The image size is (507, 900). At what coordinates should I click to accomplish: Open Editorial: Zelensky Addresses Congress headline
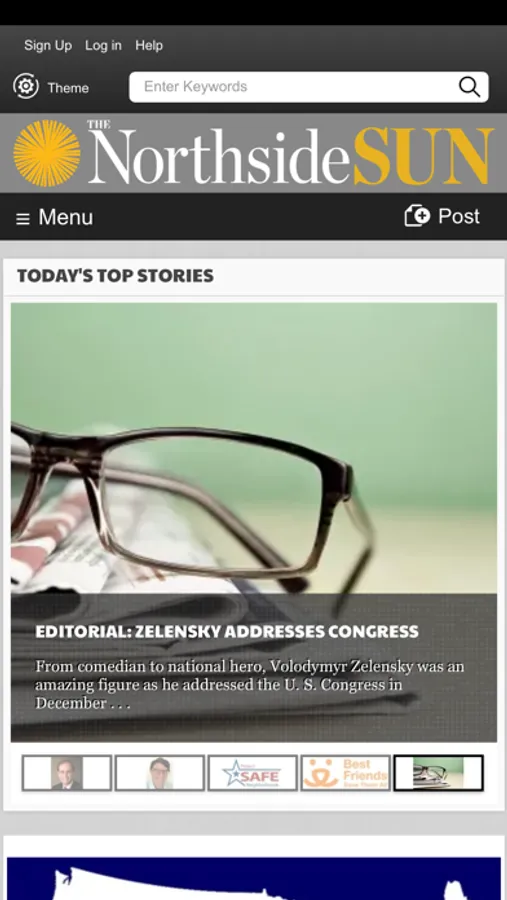pos(227,631)
